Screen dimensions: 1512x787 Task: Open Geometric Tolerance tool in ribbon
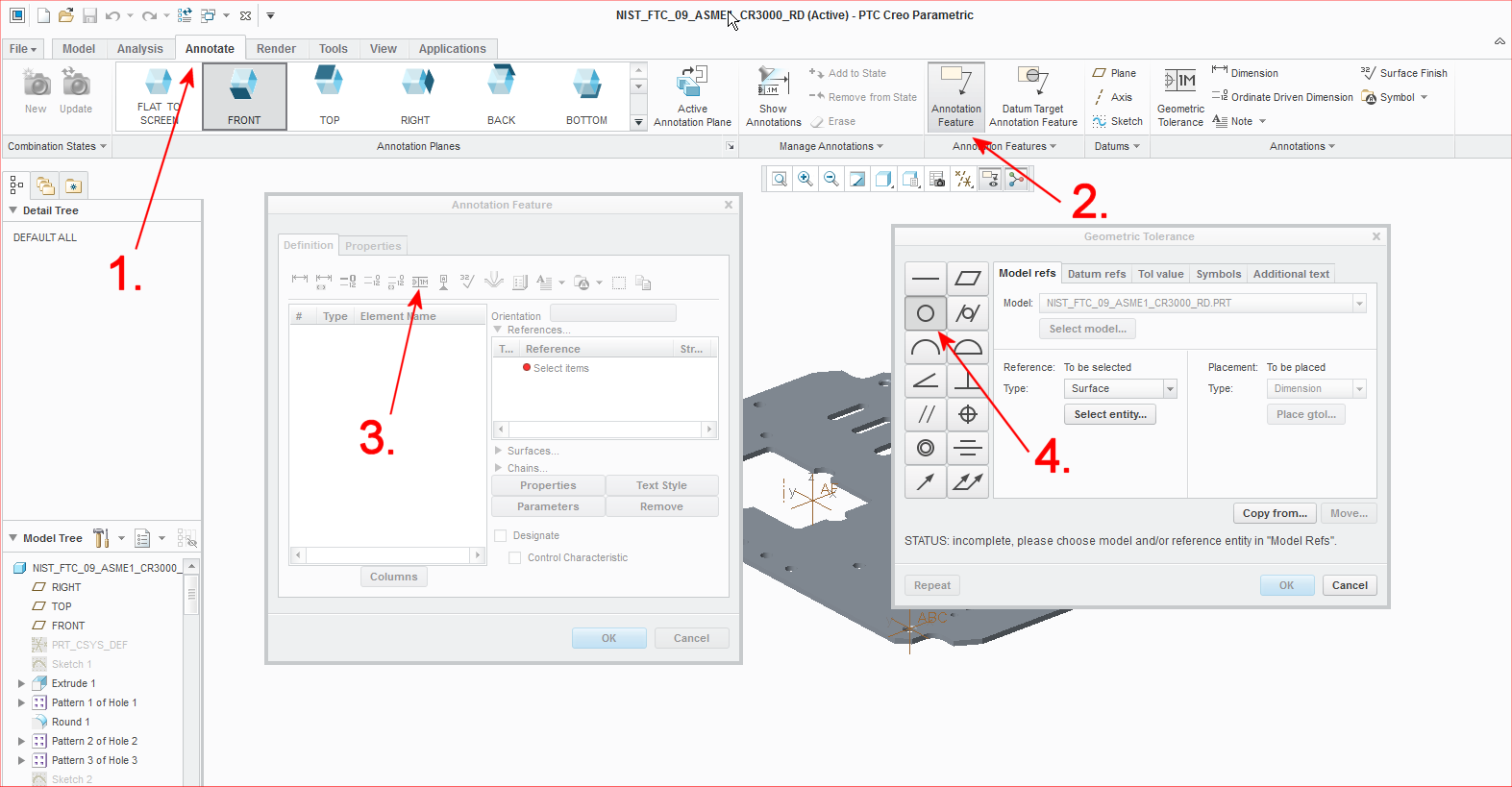click(x=1180, y=96)
